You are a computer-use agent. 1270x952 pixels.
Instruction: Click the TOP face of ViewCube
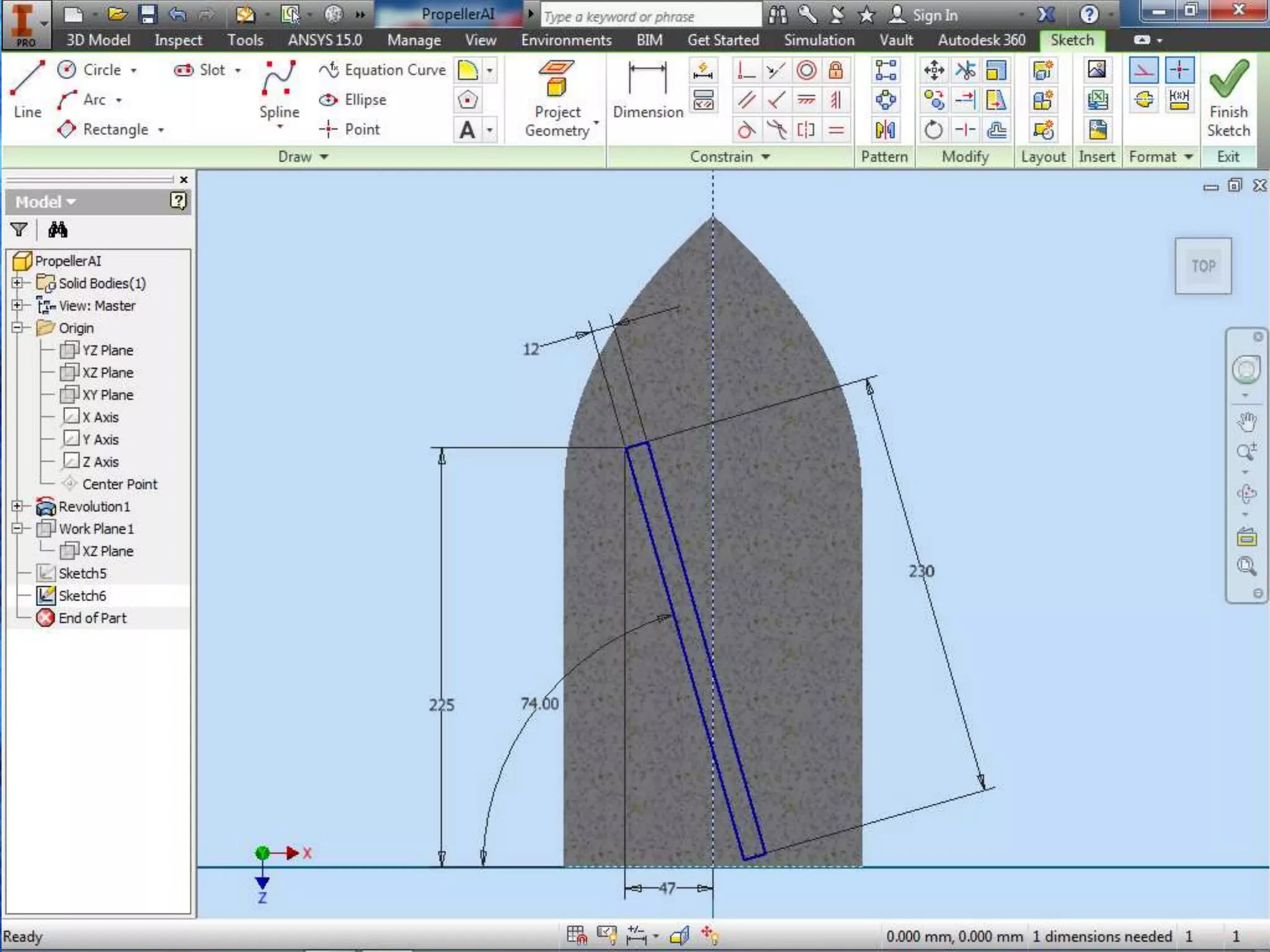coord(1203,266)
